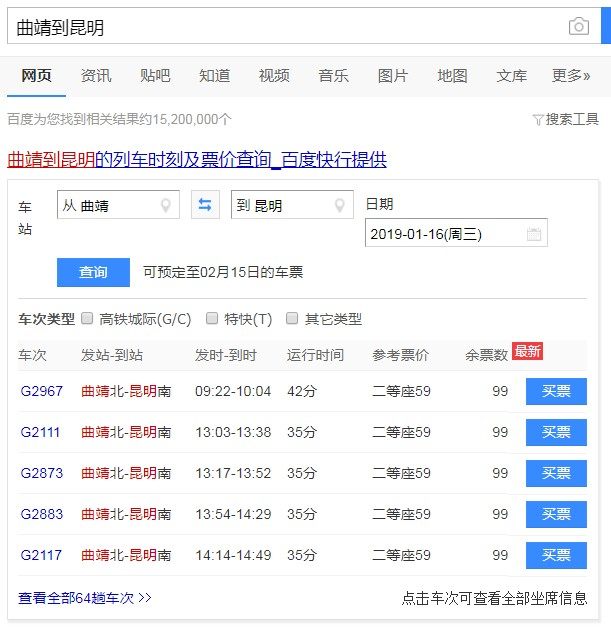Screen dimensions: 611x629
Task: Open the camera image search icon
Action: [x=579, y=26]
